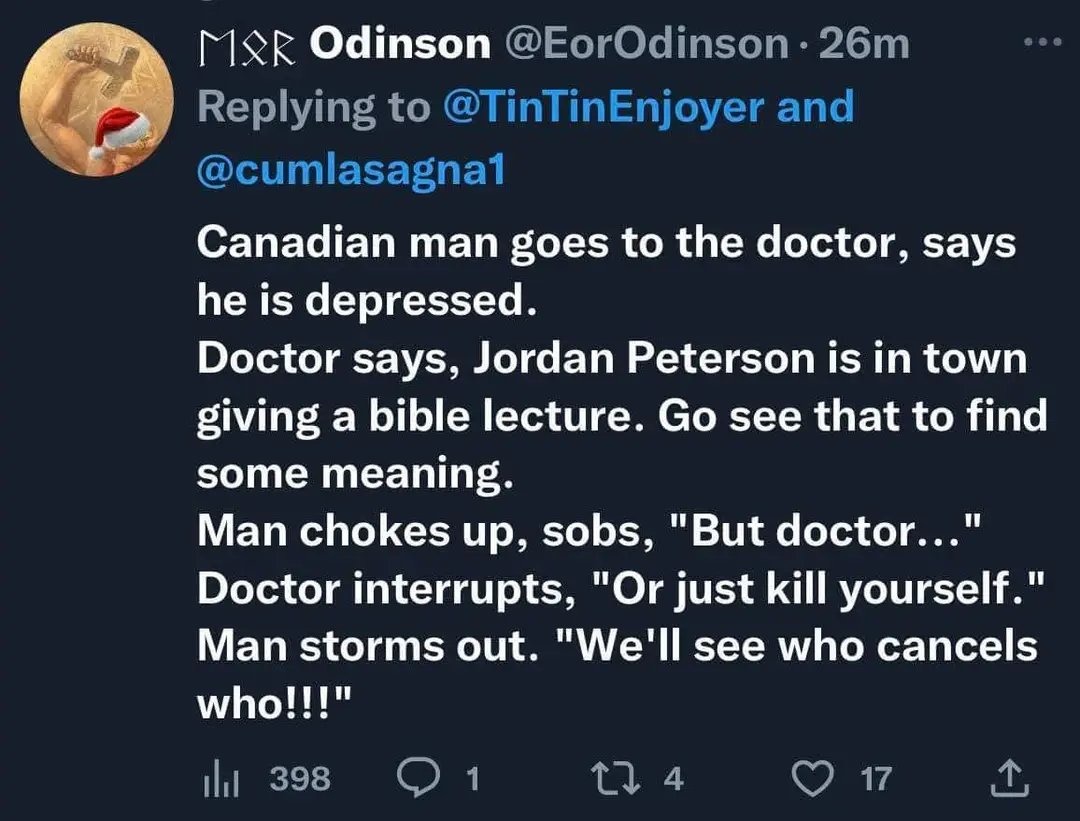The height and width of the screenshot is (821, 1080).
Task: Click the likes count number 17
Action: click(x=876, y=778)
